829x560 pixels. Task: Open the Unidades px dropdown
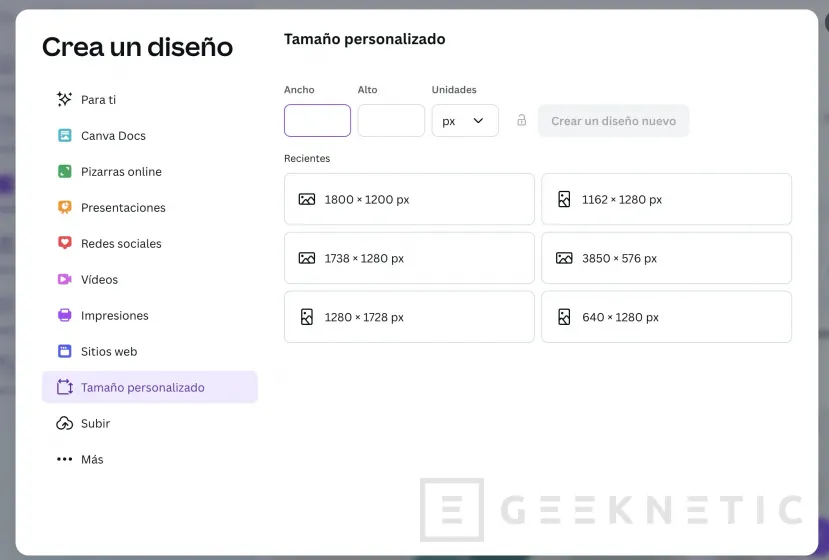tap(465, 121)
